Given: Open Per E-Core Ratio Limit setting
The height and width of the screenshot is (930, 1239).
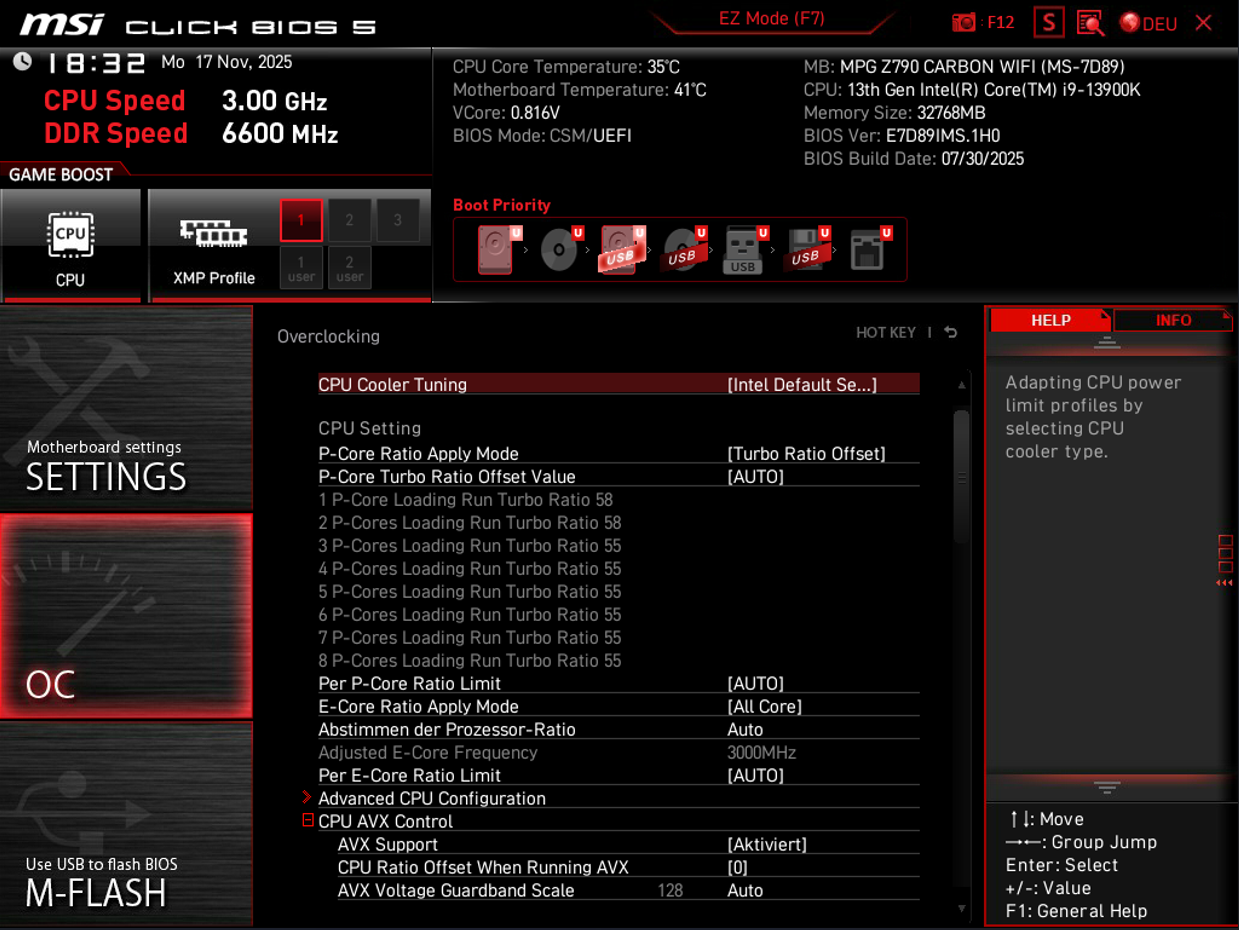Looking at the screenshot, I should 755,776.
